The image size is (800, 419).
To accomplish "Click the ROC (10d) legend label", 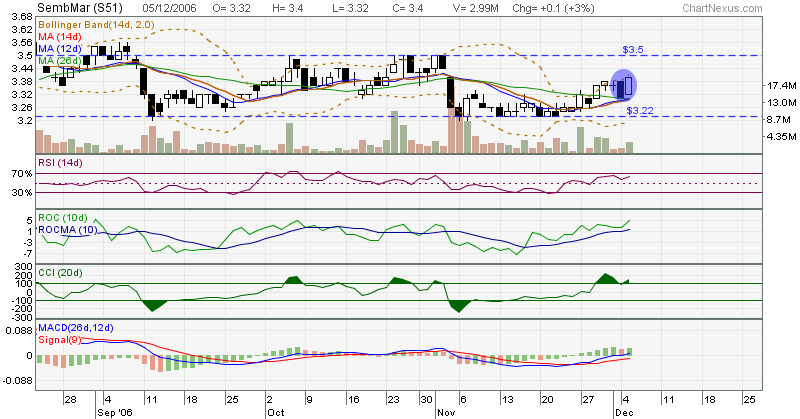I will click(x=63, y=218).
